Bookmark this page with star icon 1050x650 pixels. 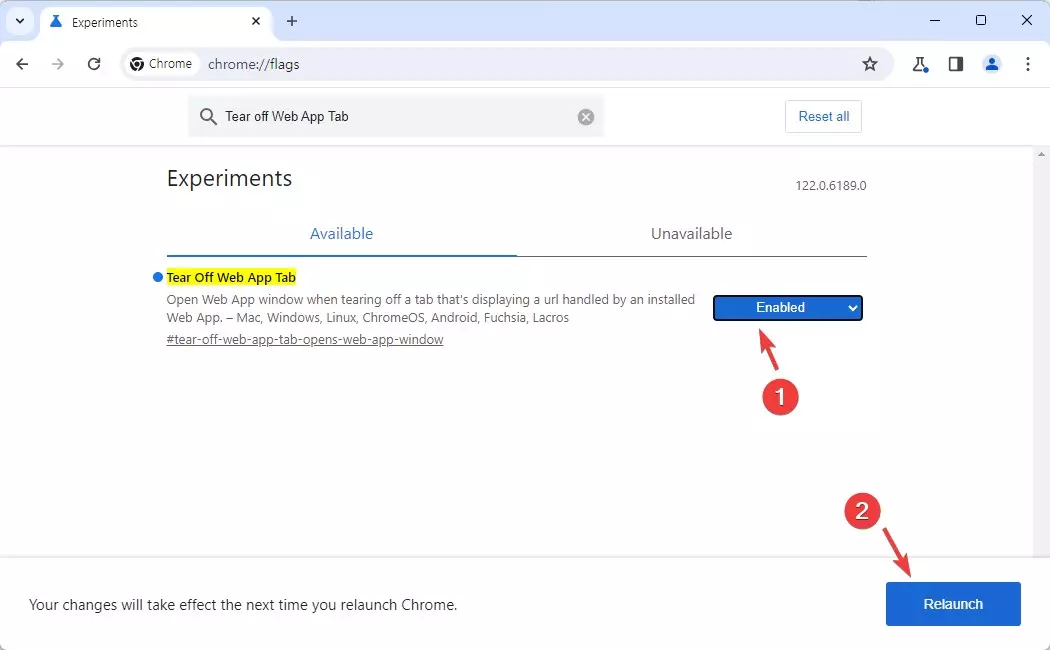point(869,64)
